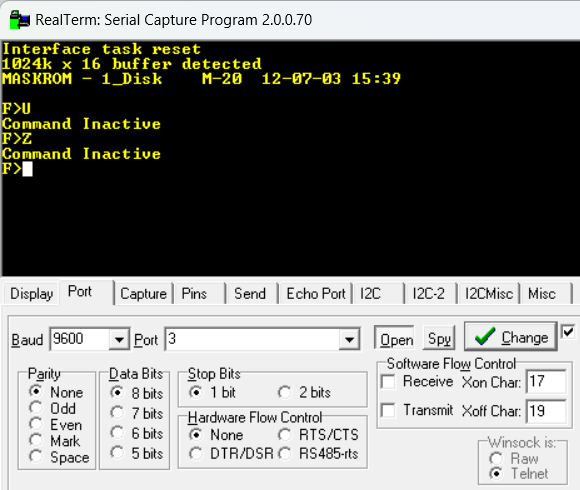Viewport: 580px width, 490px height.
Task: Switch to the Display tab
Action: point(31,294)
